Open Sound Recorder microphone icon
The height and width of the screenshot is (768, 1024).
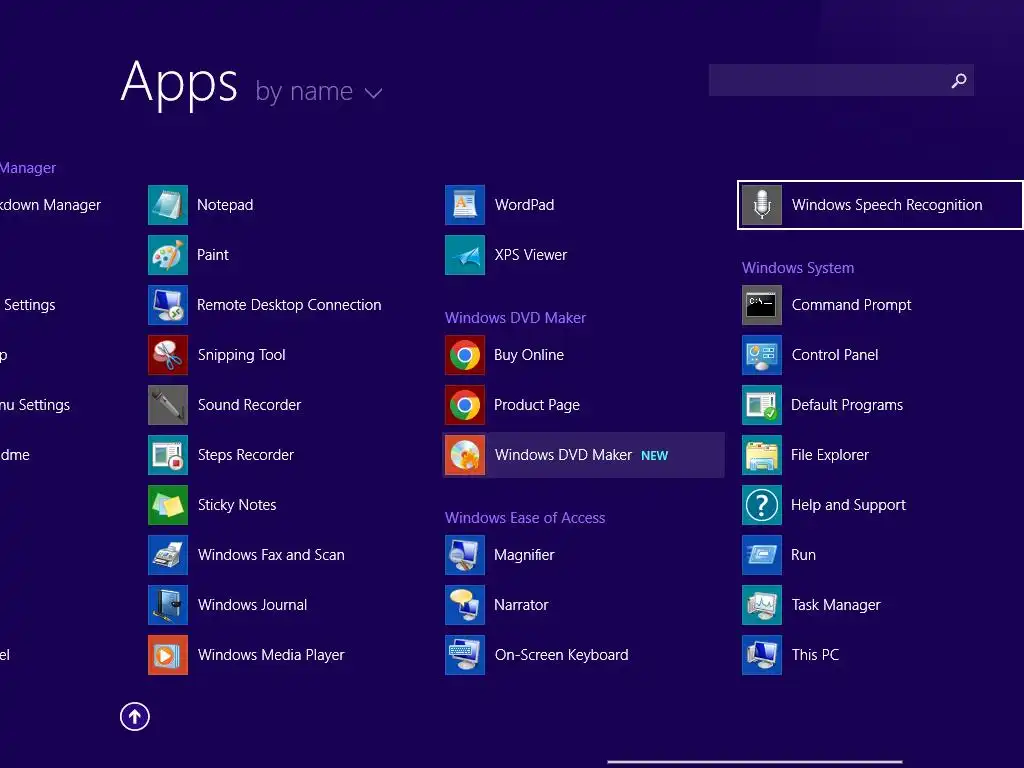[x=168, y=405]
